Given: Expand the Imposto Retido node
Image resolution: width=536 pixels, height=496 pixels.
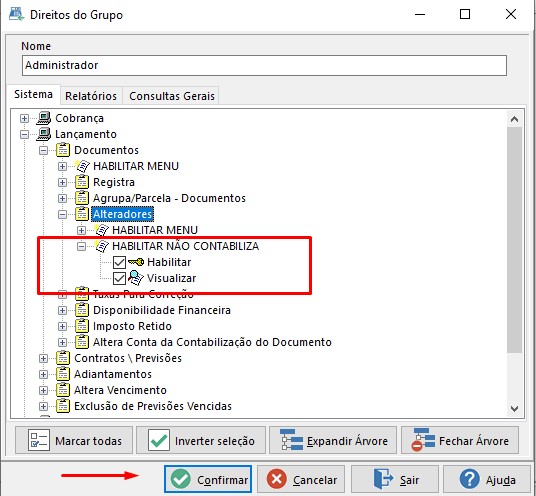Looking at the screenshot, I should click(62, 326).
